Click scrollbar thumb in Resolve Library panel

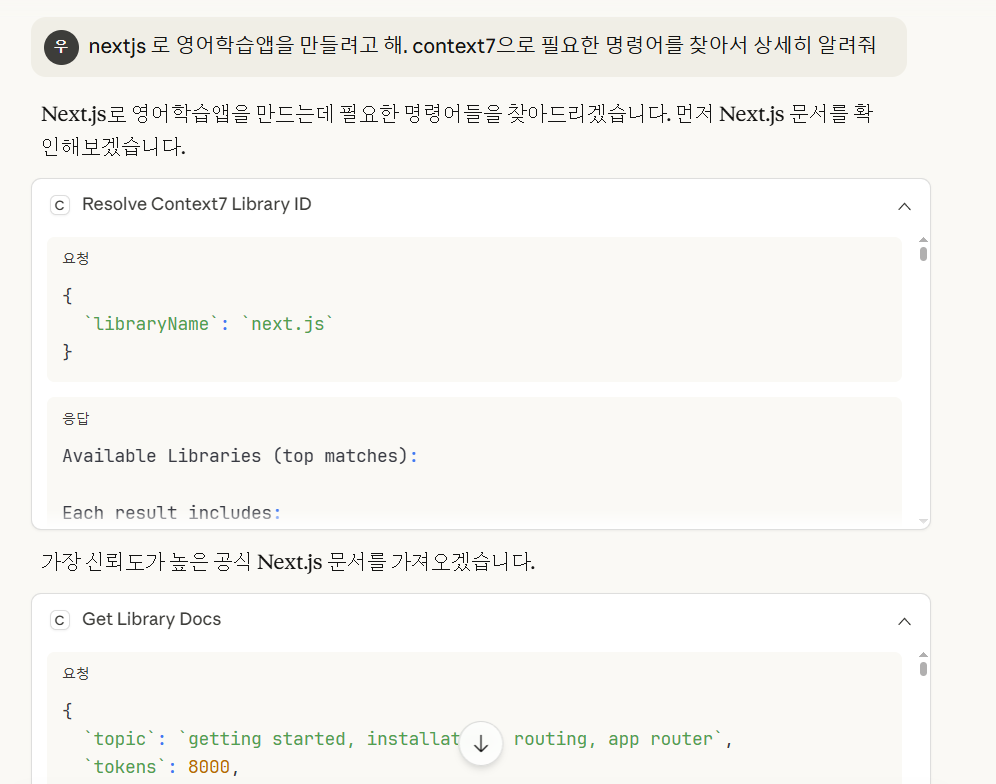click(x=923, y=253)
